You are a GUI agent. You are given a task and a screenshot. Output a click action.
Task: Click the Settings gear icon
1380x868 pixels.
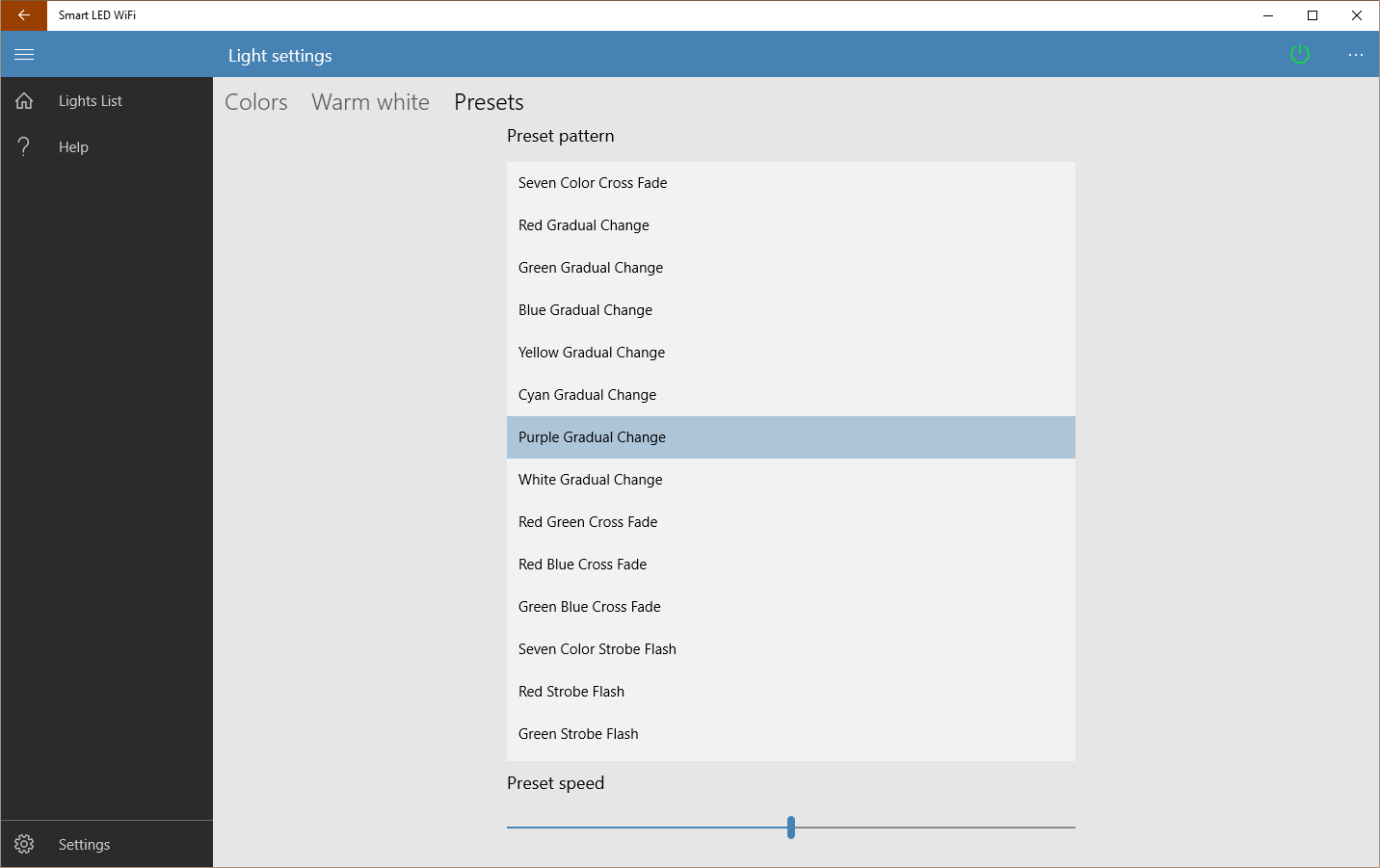click(24, 845)
